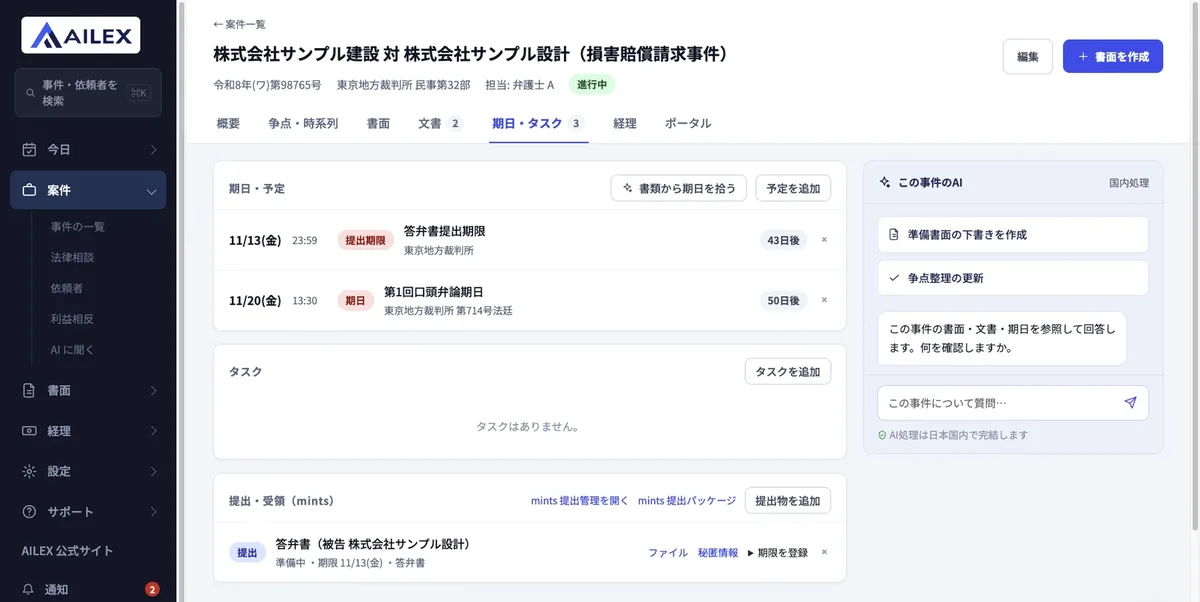Click the document icon in 準備書面の下書きを作成
The height and width of the screenshot is (602, 1200).
895,235
